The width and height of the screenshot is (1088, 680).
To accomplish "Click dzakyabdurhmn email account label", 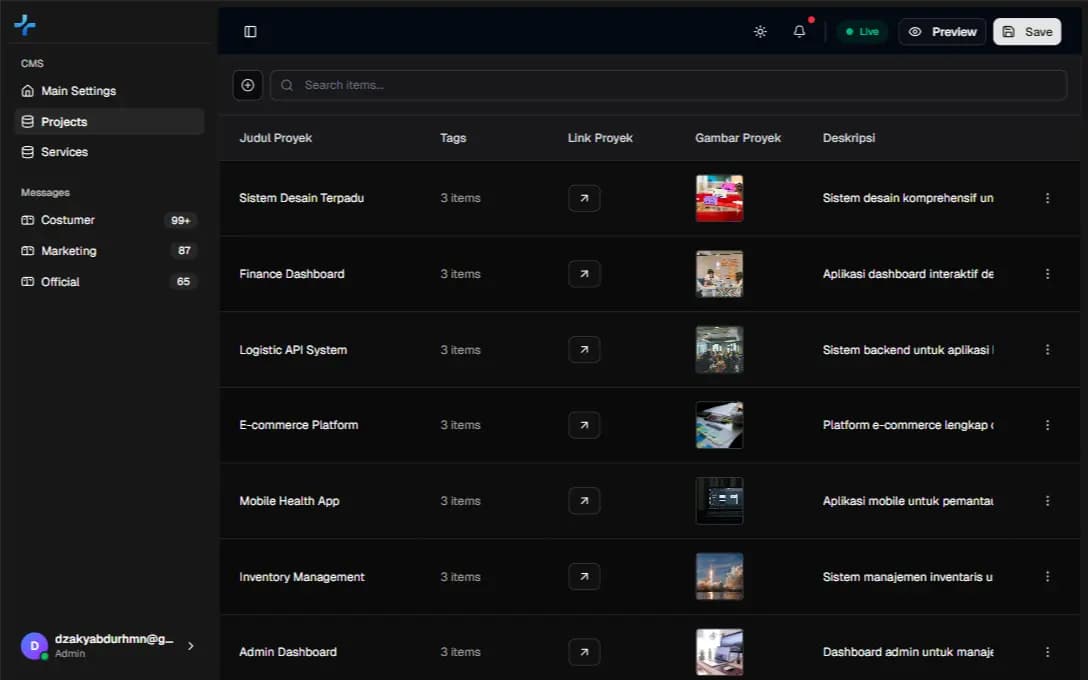I will [114, 639].
